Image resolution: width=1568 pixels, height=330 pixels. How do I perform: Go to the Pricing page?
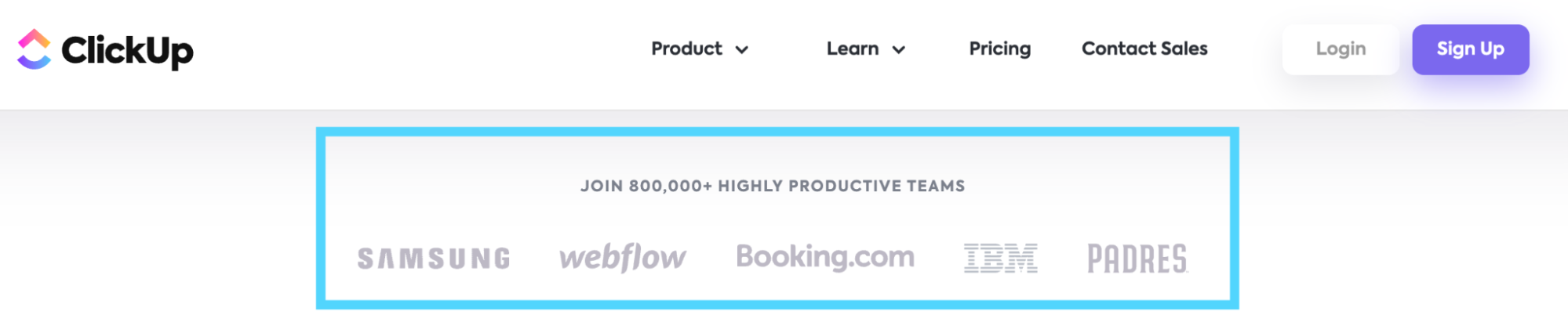[1000, 49]
